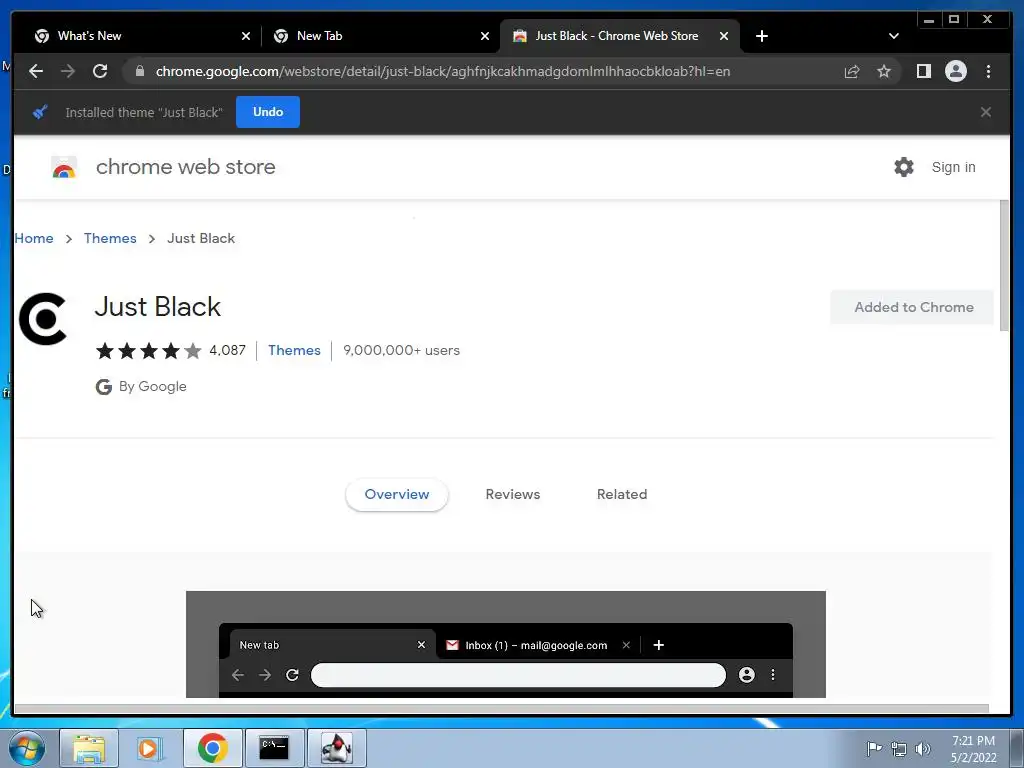Click the Added to Chrome button
Image resolution: width=1024 pixels, height=768 pixels.
pos(912,307)
